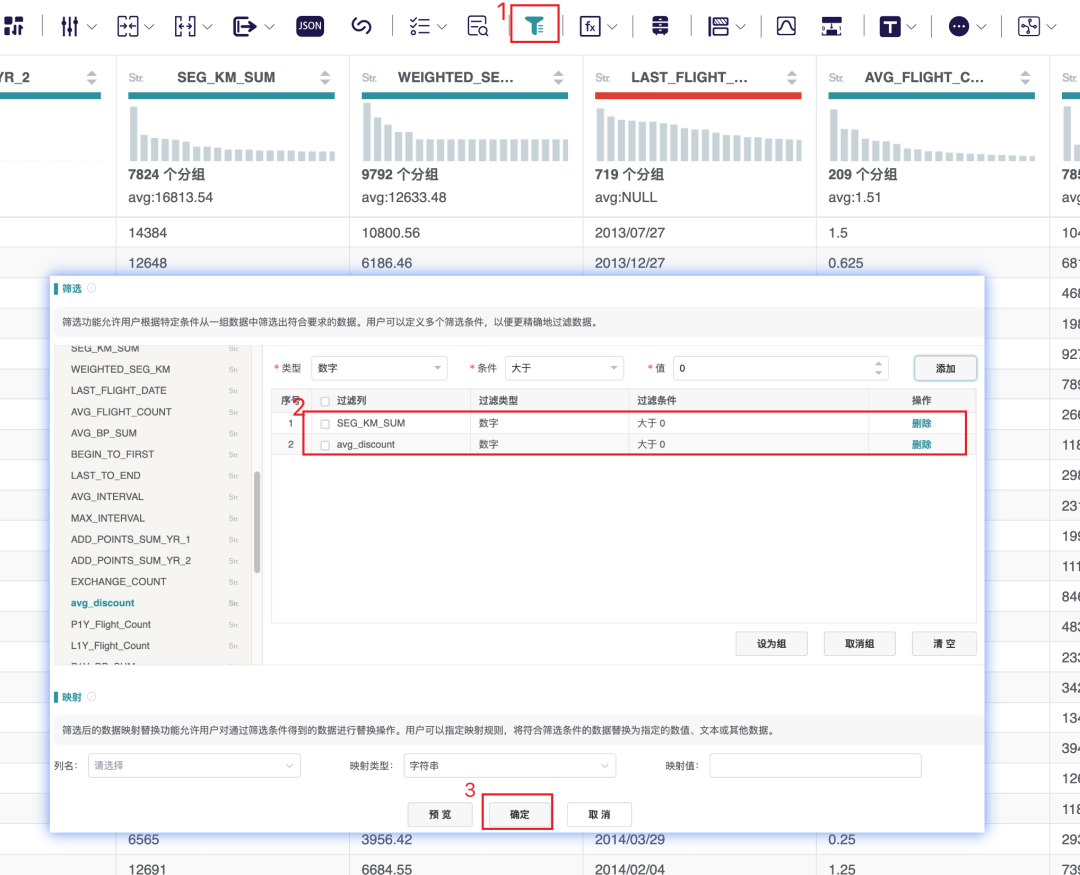Screen dimensions: 1080x875
Task: Open the filter funnel tool
Action: click(534, 26)
